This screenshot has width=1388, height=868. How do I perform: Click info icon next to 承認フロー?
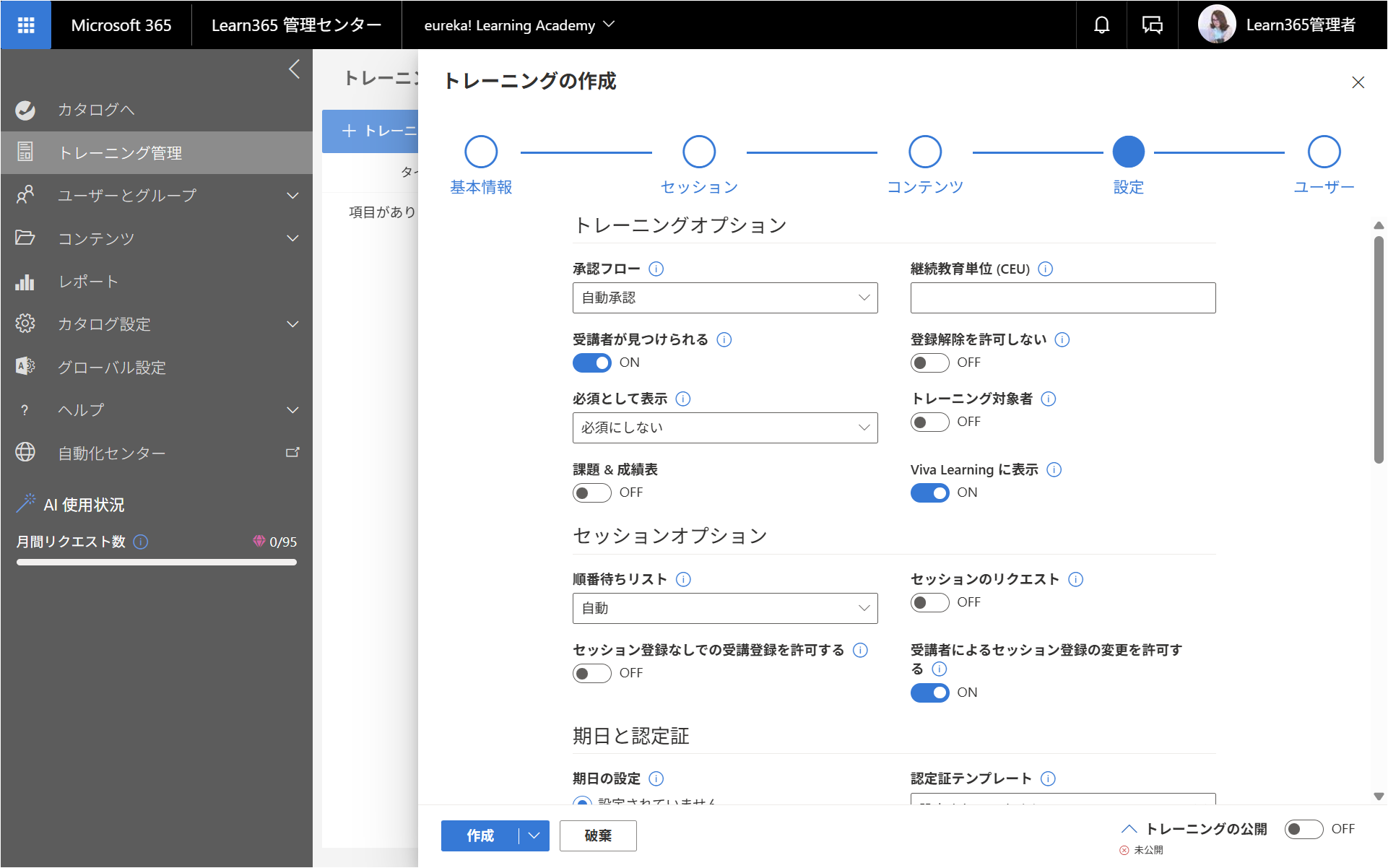pos(656,269)
